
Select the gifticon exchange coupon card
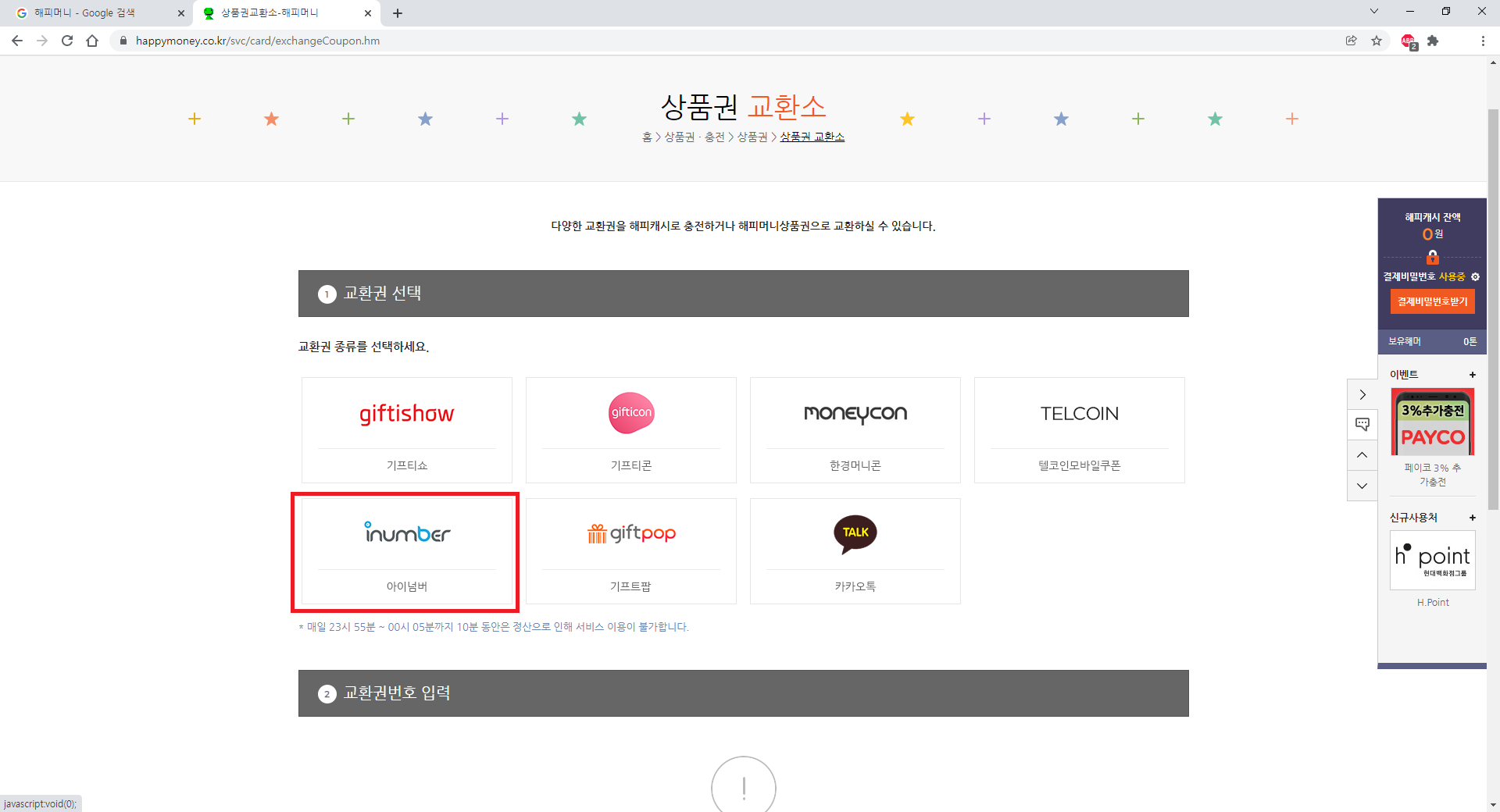[x=631, y=430]
